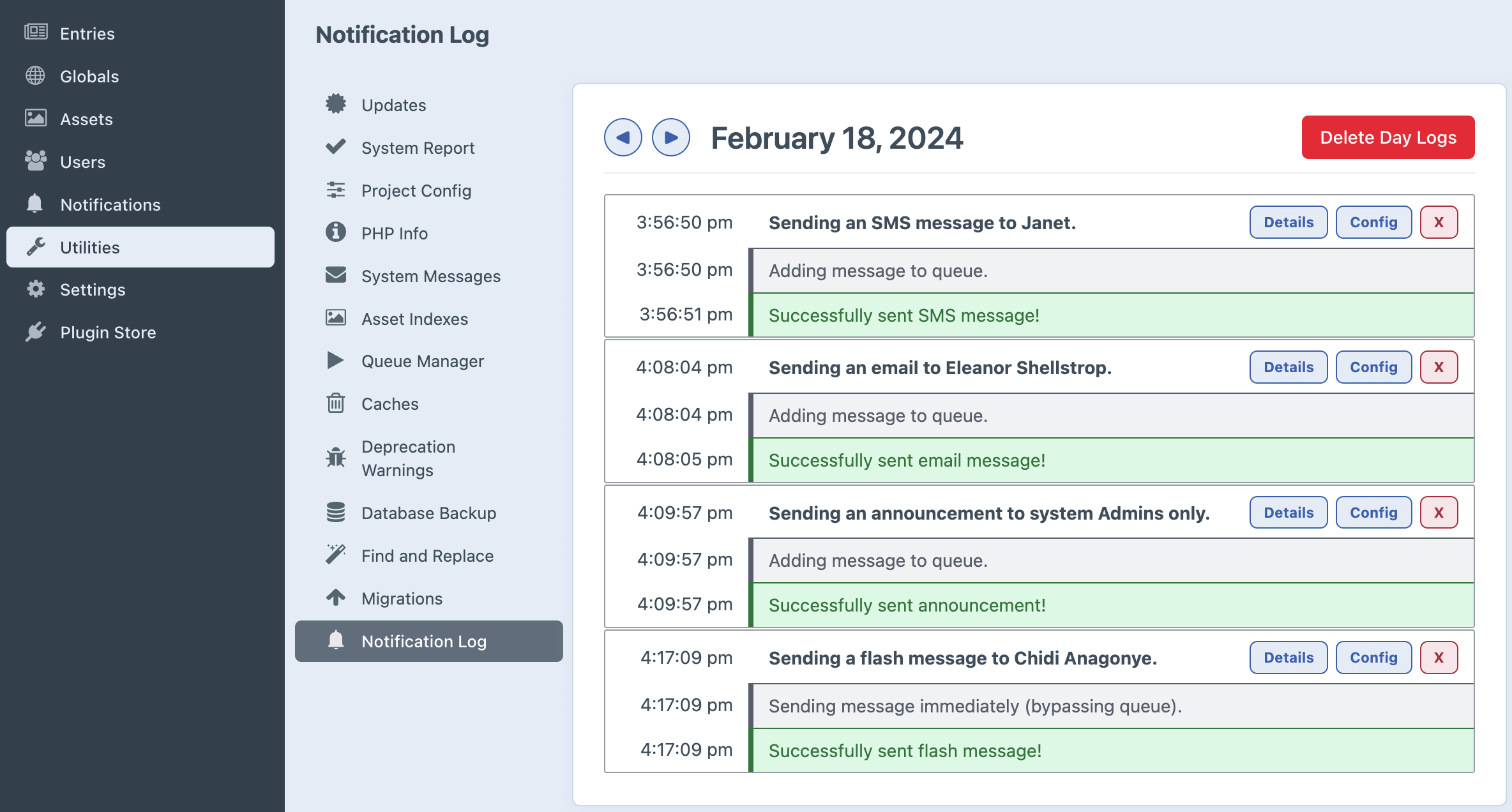Remove the flash message to Chidi log
1512x812 pixels.
1439,658
